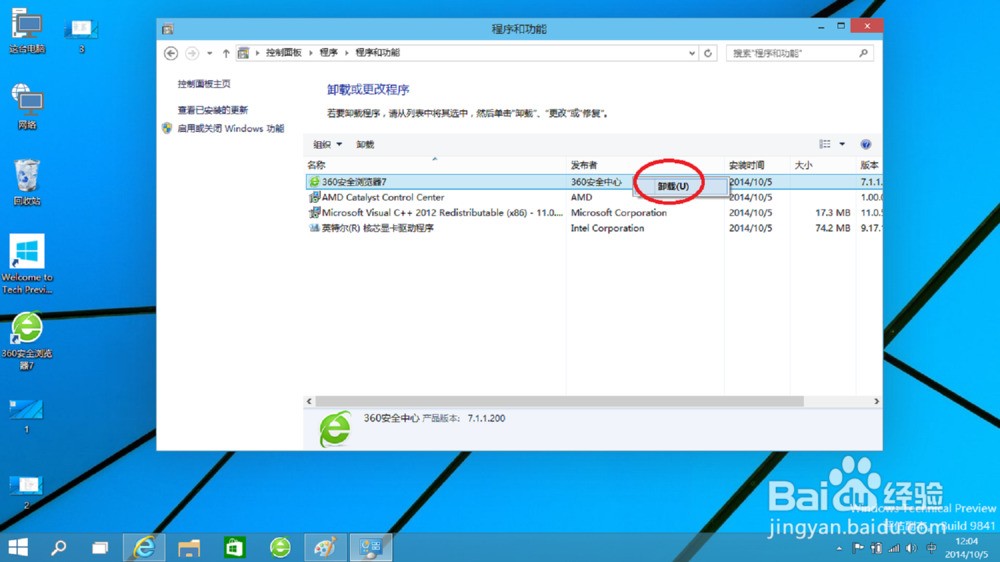Viewport: 1000px width, 562px height.
Task: Click Control Panel taskbar button
Action: tap(371, 547)
